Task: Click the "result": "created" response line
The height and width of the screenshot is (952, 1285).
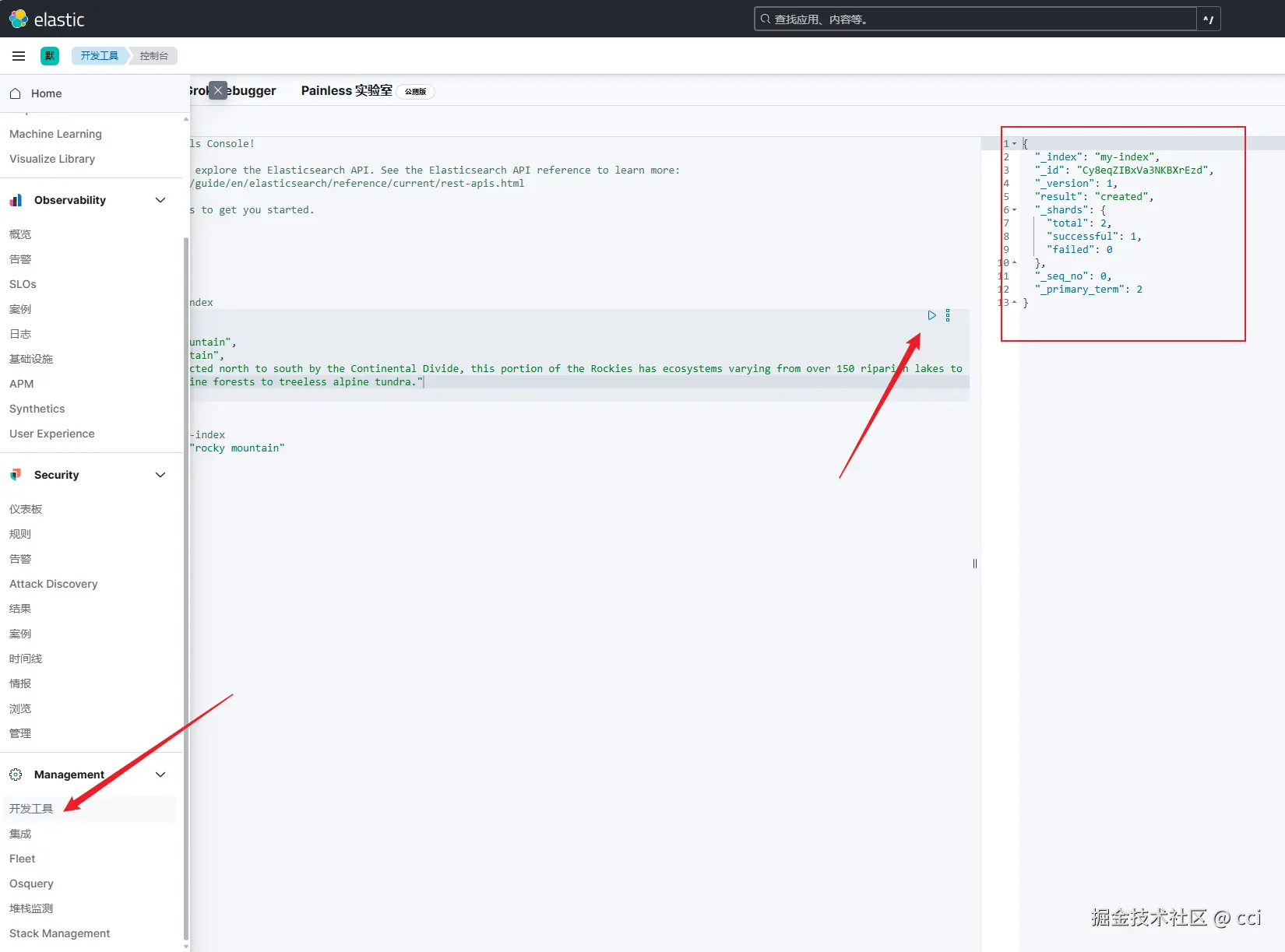Action: point(1094,197)
